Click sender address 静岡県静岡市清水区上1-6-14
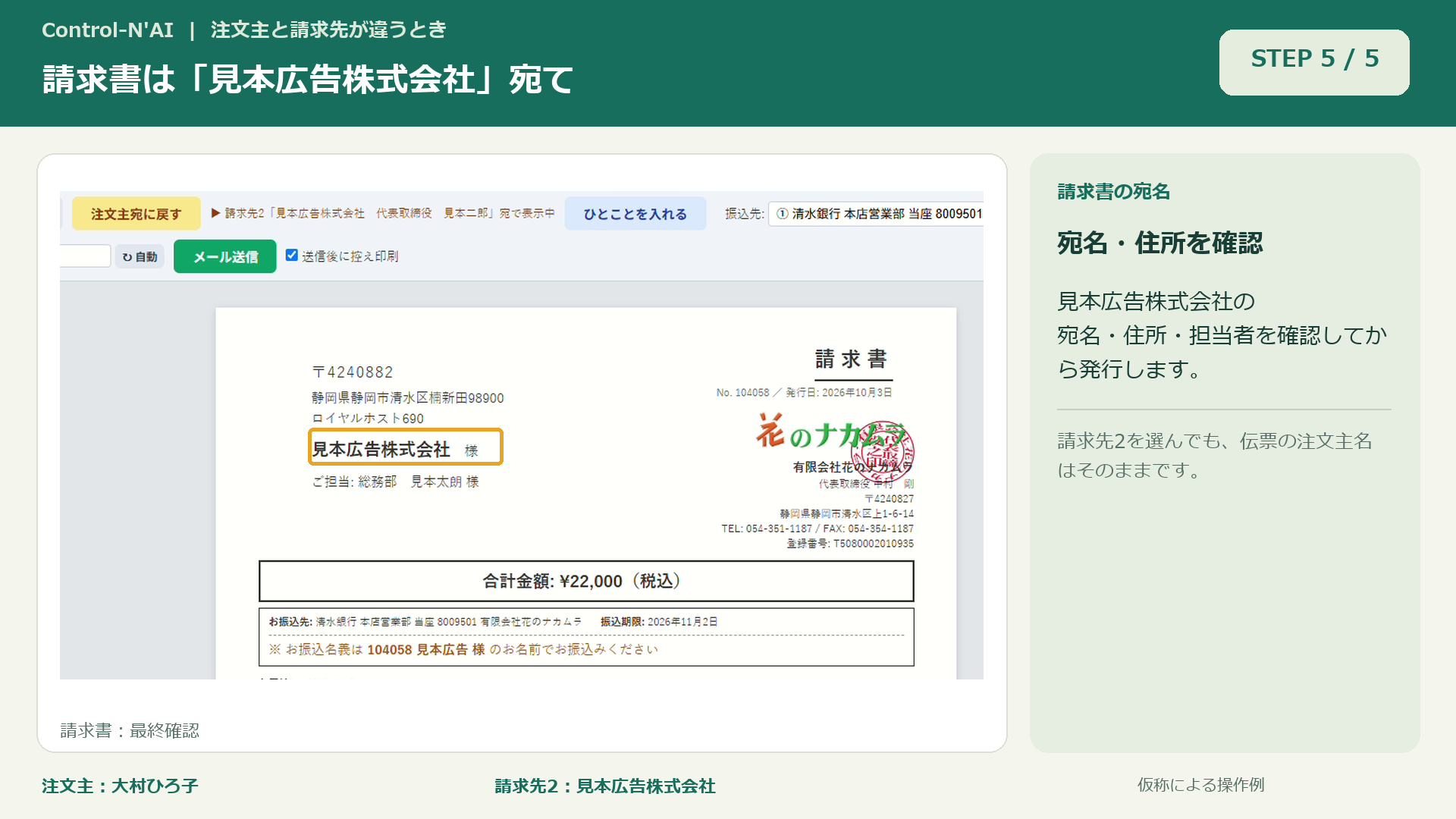Image resolution: width=1456 pixels, height=819 pixels. coord(846,514)
